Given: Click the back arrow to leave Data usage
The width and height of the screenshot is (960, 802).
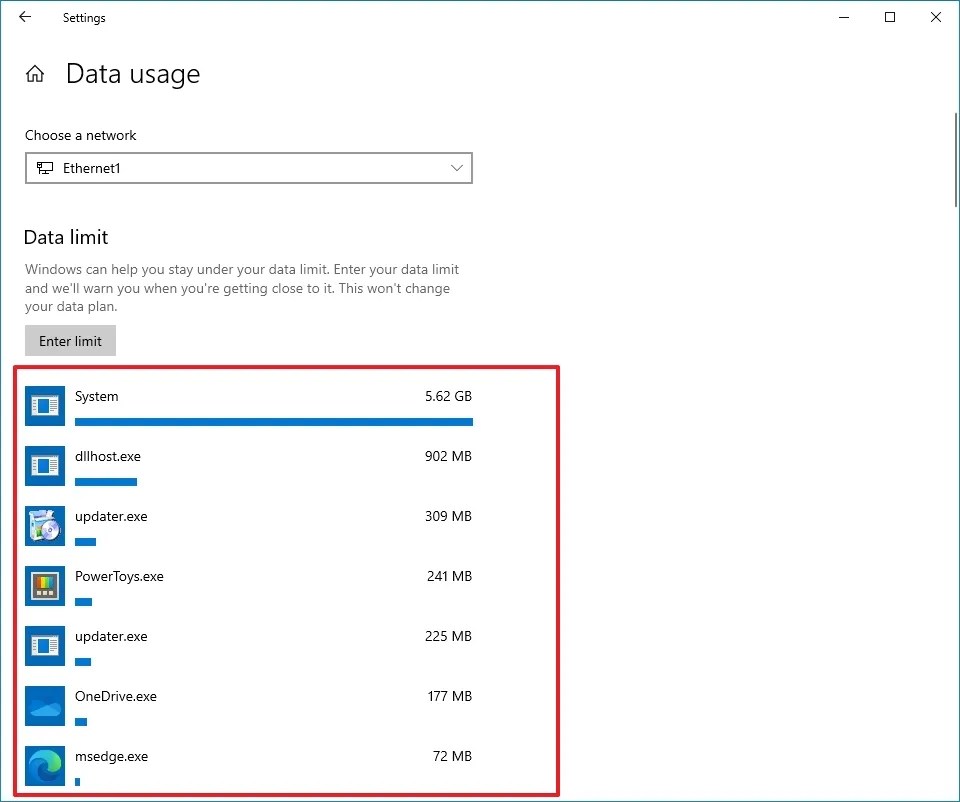Looking at the screenshot, I should 24,17.
